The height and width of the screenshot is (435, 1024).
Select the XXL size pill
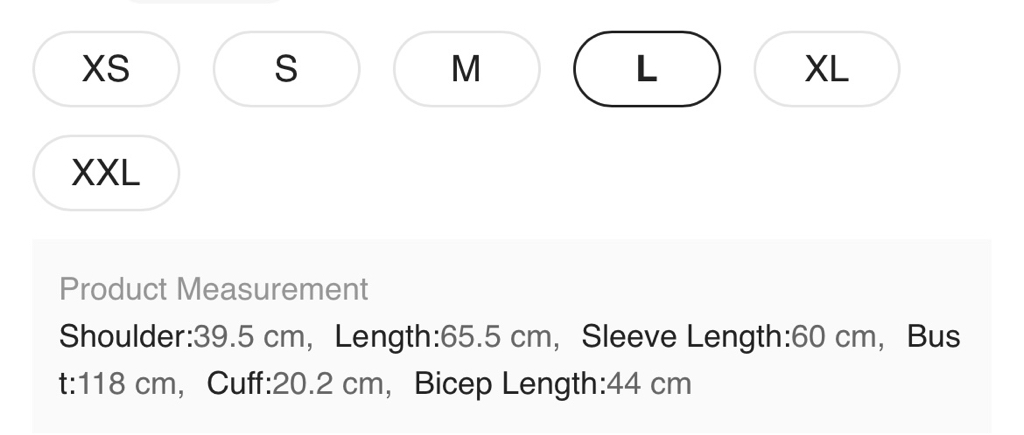(x=106, y=173)
